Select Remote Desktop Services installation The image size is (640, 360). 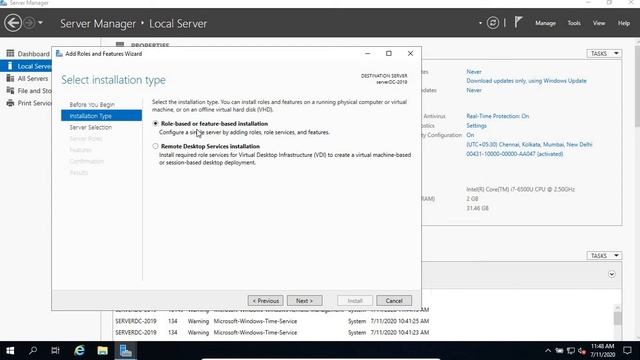coord(155,146)
